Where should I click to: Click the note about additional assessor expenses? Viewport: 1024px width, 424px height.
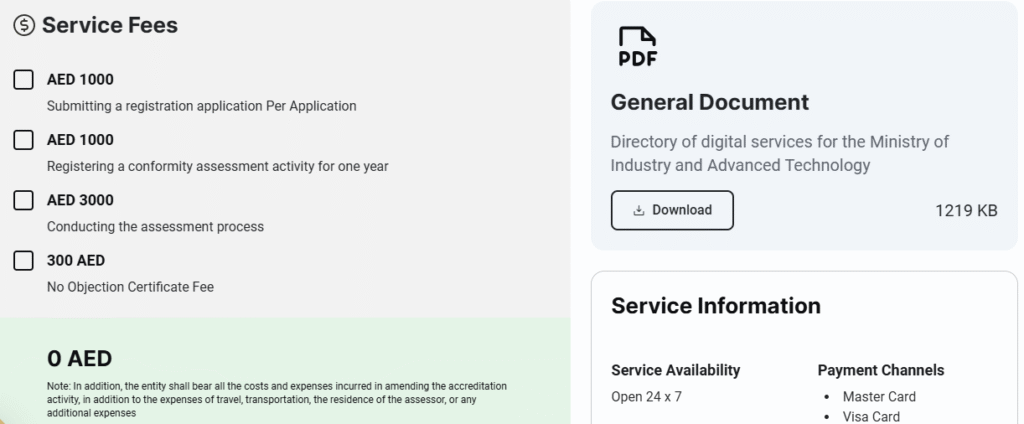276,398
